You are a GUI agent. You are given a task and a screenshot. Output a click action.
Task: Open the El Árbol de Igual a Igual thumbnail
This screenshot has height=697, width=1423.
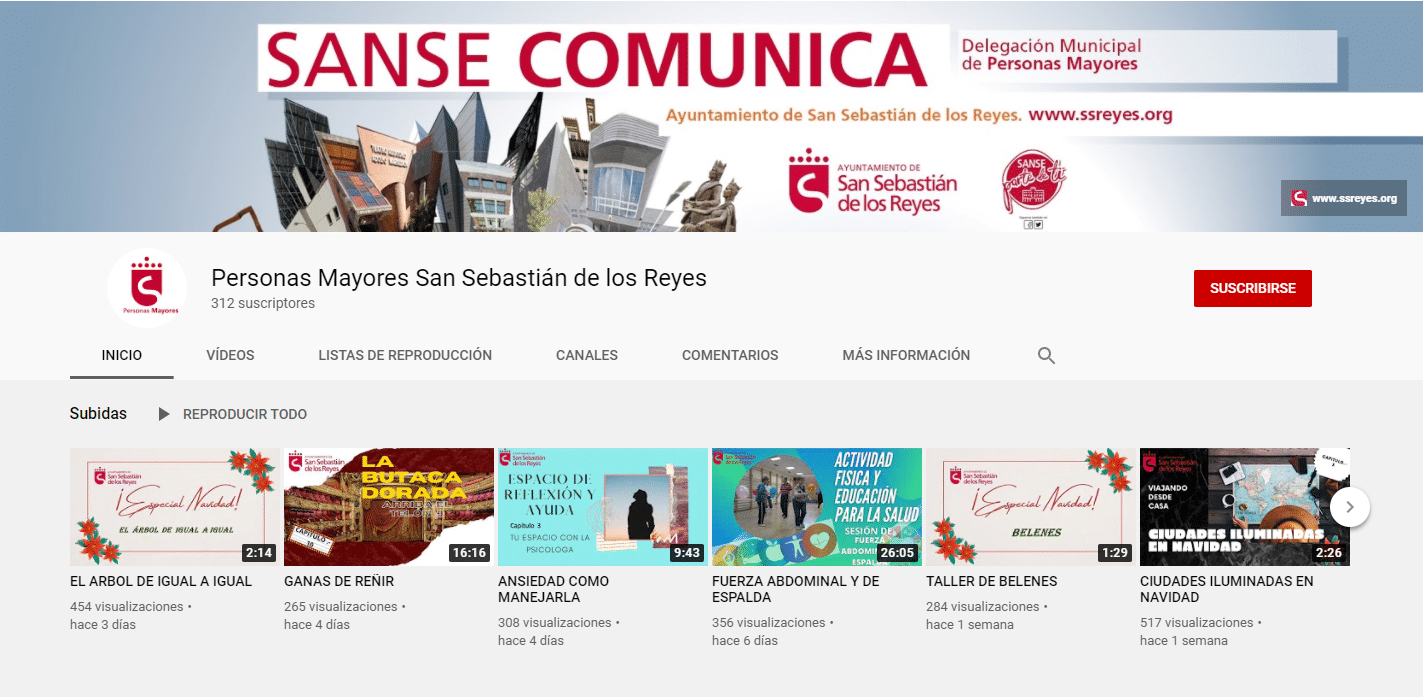pos(176,507)
